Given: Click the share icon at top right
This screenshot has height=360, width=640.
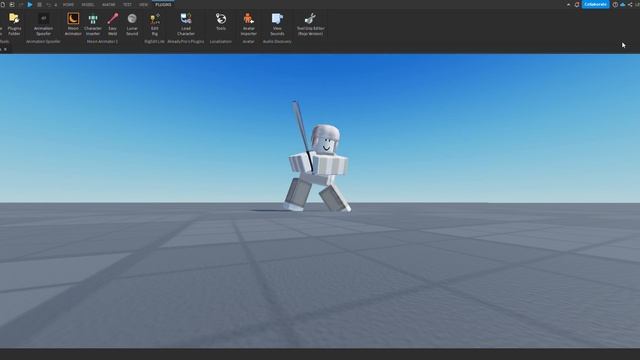Looking at the screenshot, I should [630, 4].
